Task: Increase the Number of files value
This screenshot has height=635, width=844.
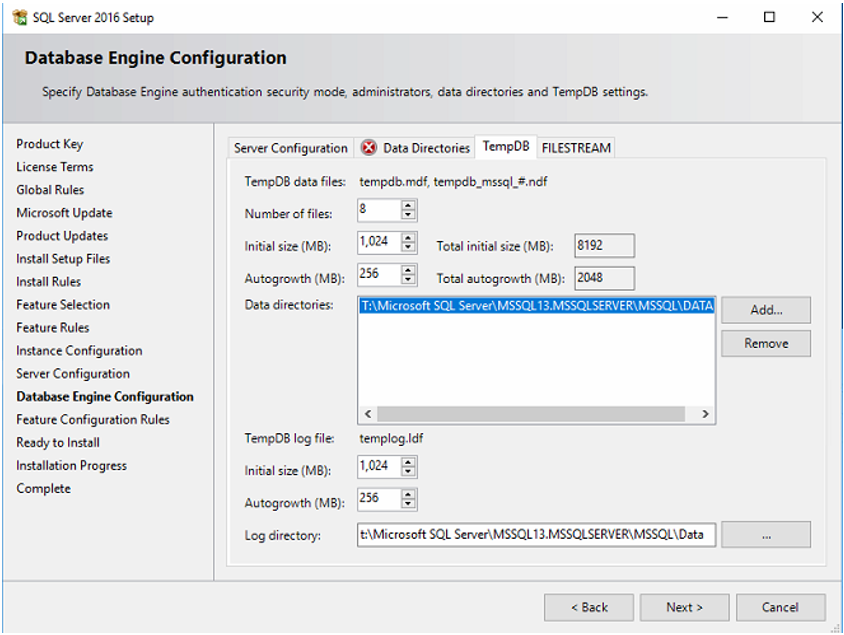Action: (409, 205)
